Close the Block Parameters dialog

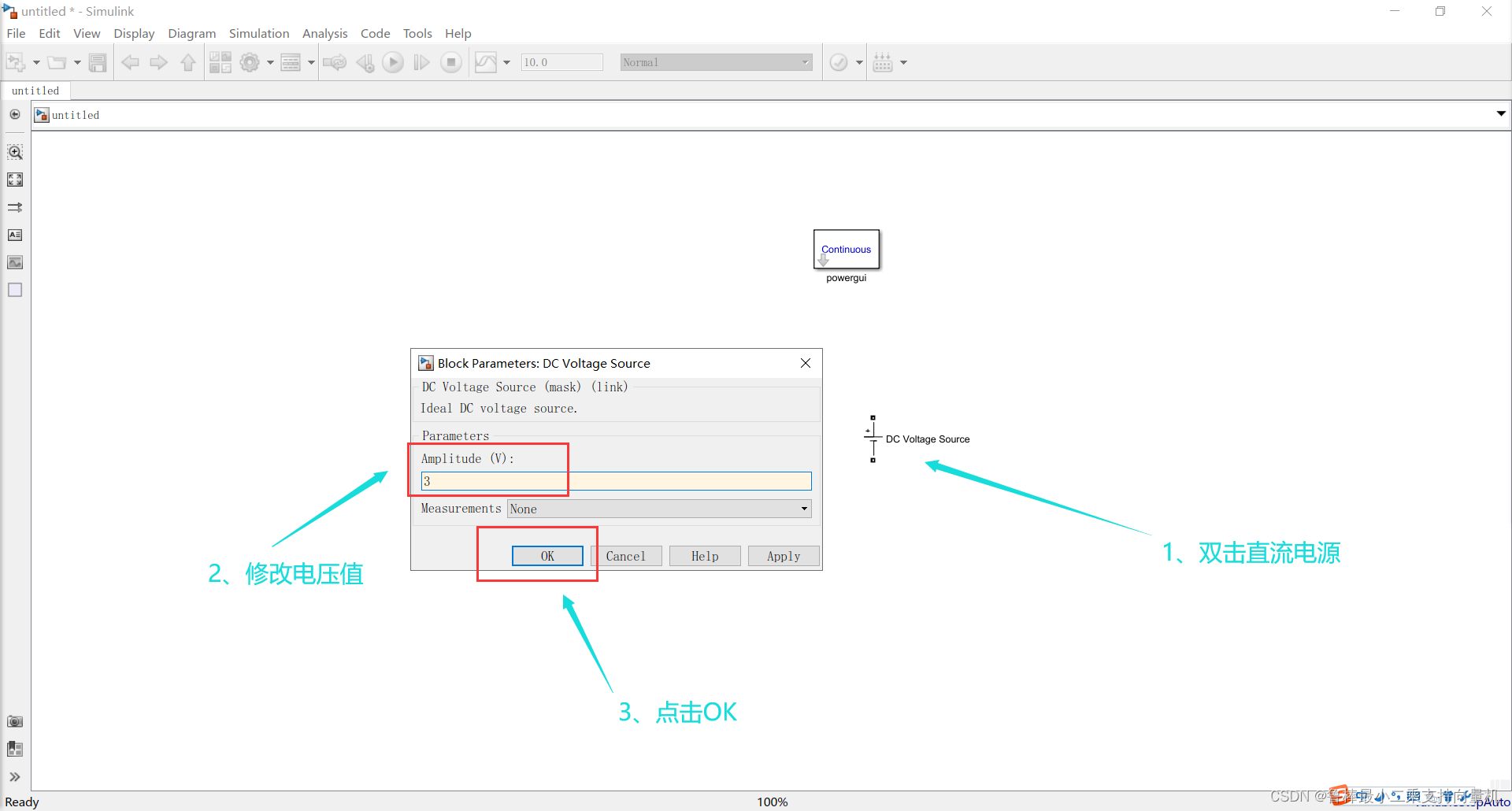(806, 363)
